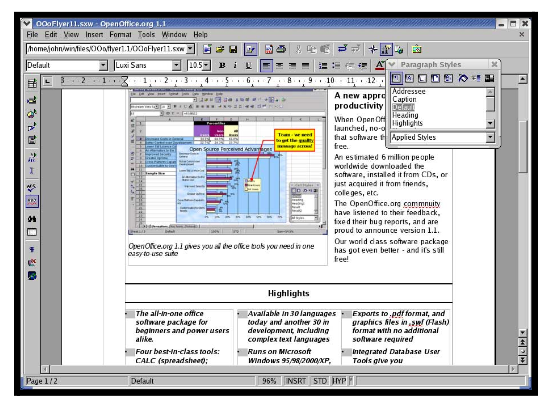Image resolution: width=548 pixels, height=403 pixels.
Task: Open the Hyperlink dialog icon
Action: (399, 49)
